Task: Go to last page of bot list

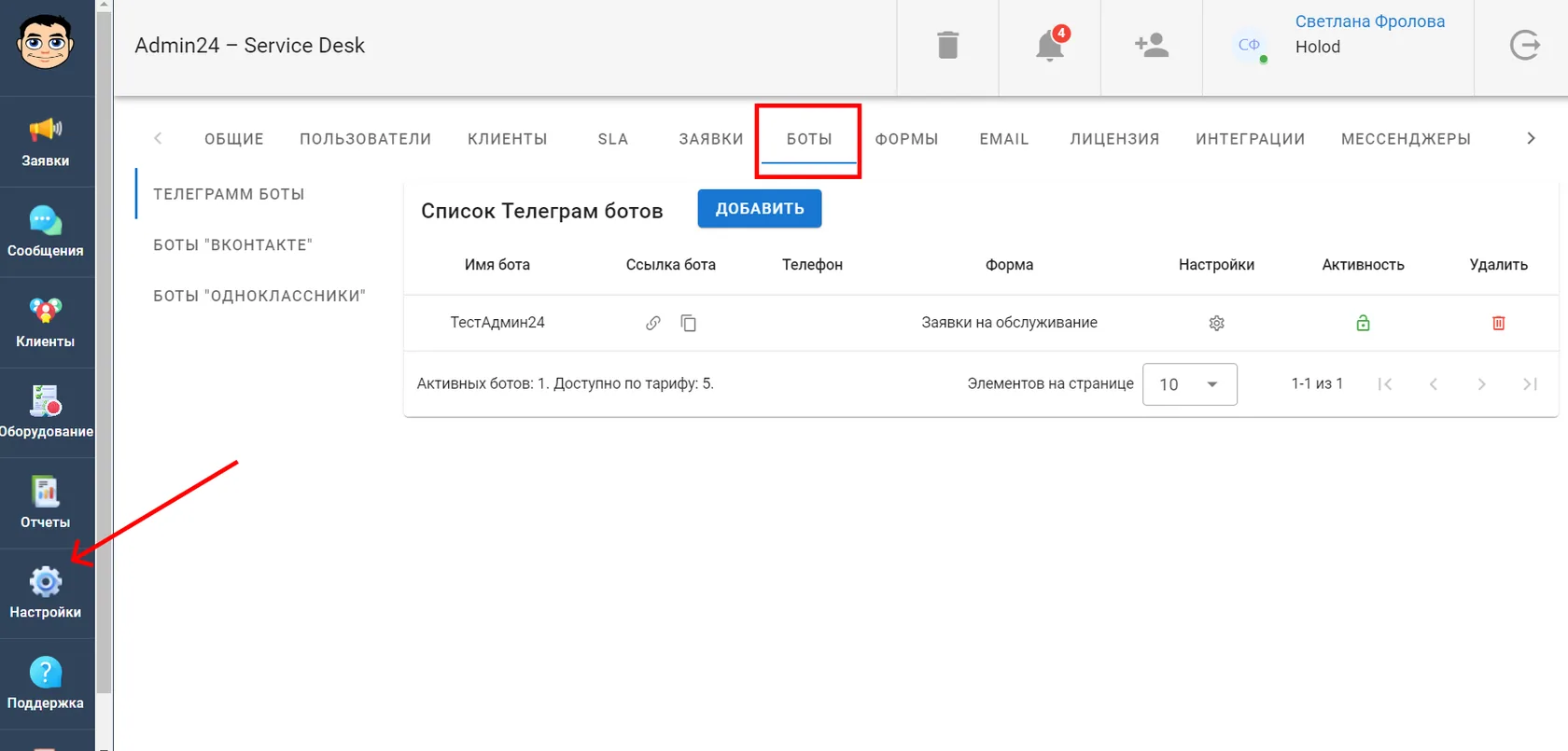Action: 1530,384
